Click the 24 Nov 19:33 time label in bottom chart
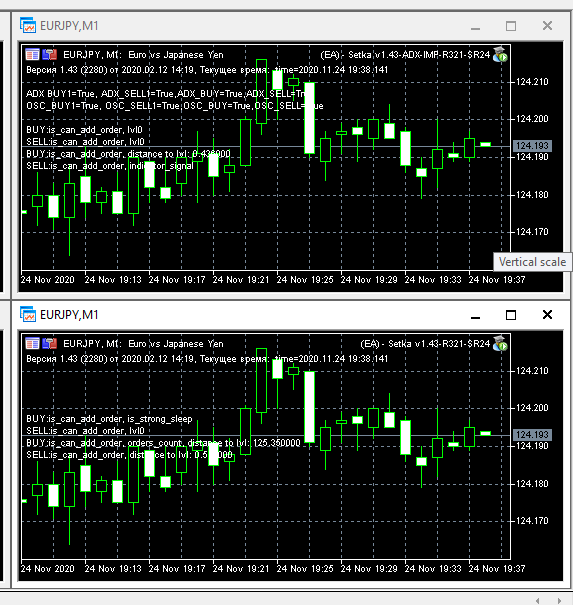 click(433, 569)
